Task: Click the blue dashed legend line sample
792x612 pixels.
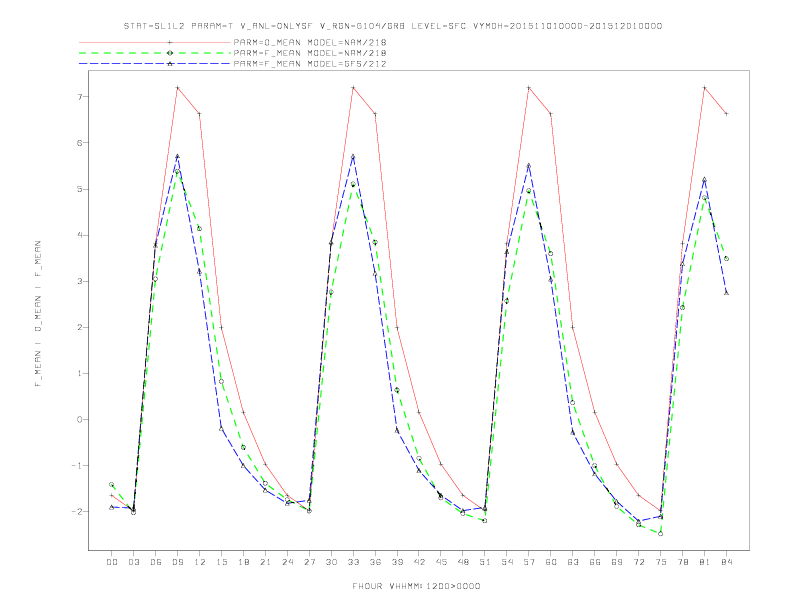Action: coord(155,64)
